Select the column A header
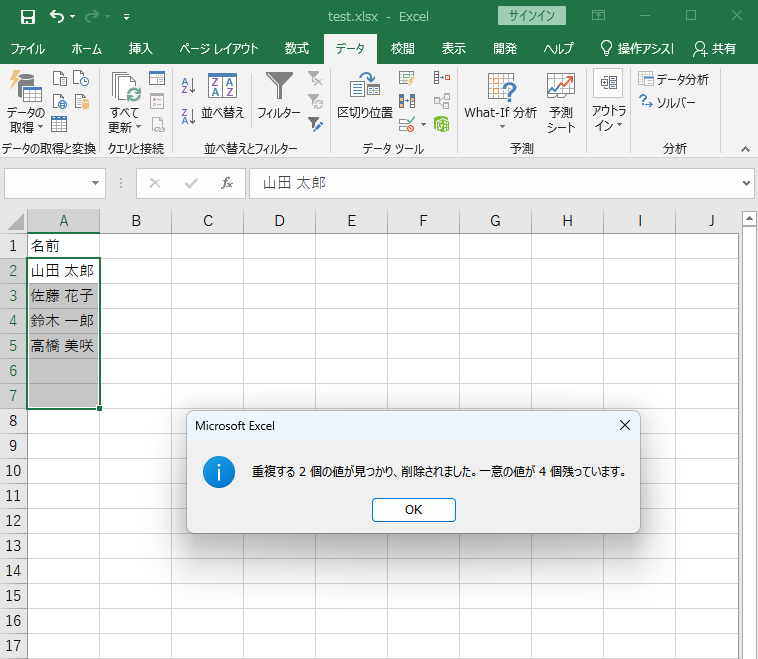 pyautogui.click(x=63, y=221)
